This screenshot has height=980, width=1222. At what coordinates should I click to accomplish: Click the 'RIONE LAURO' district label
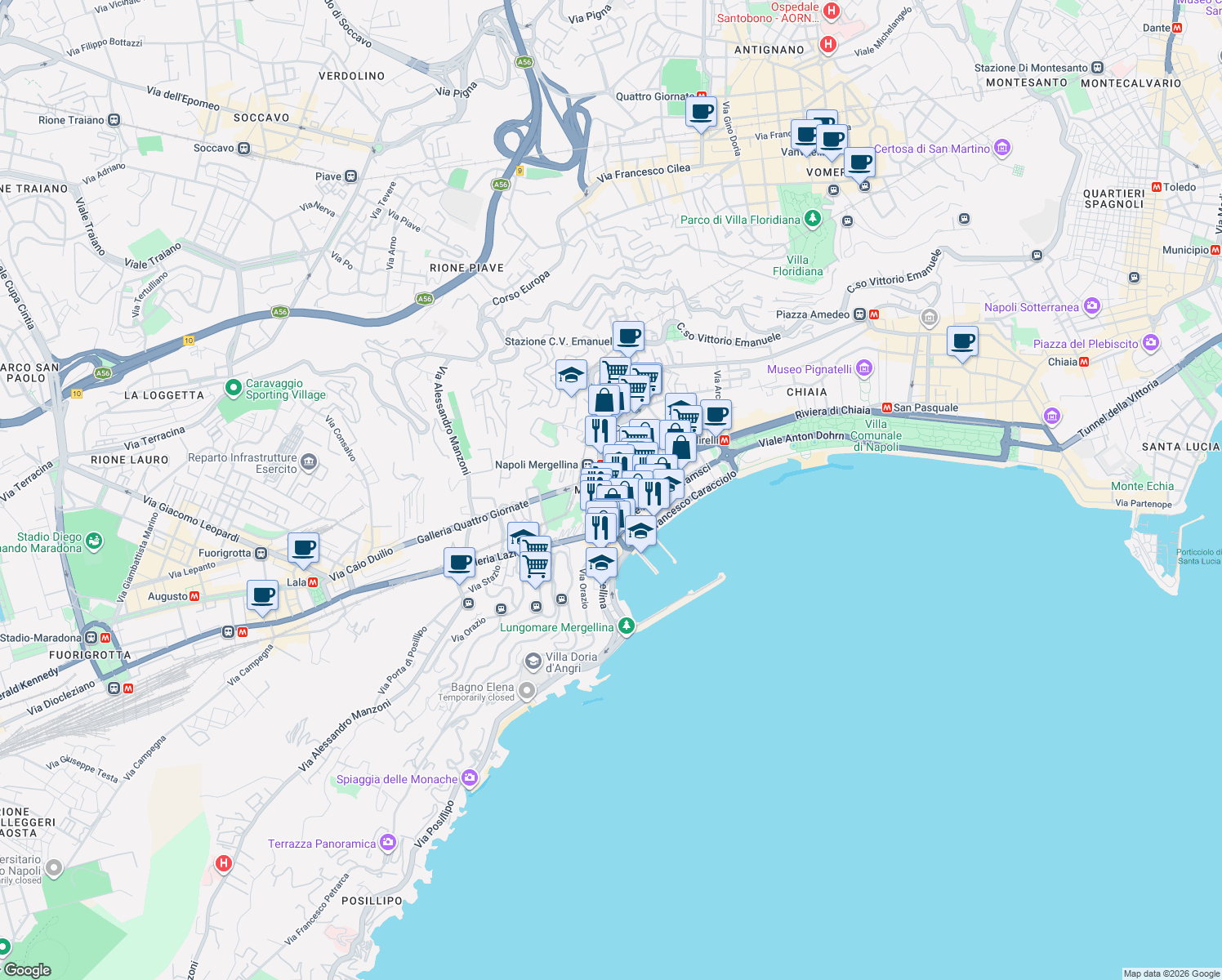click(x=130, y=460)
